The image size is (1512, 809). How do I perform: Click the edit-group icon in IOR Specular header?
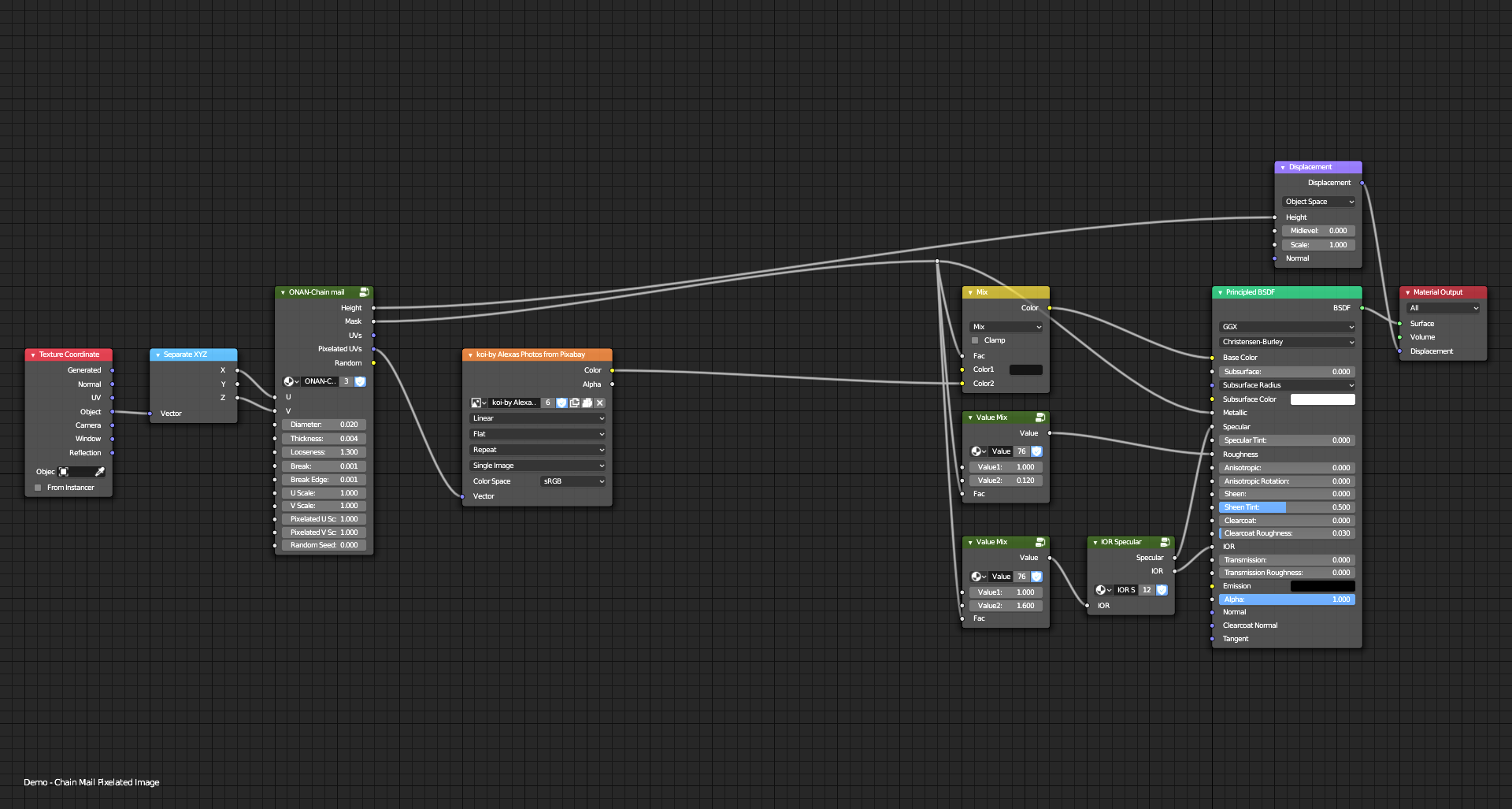tap(1165, 542)
